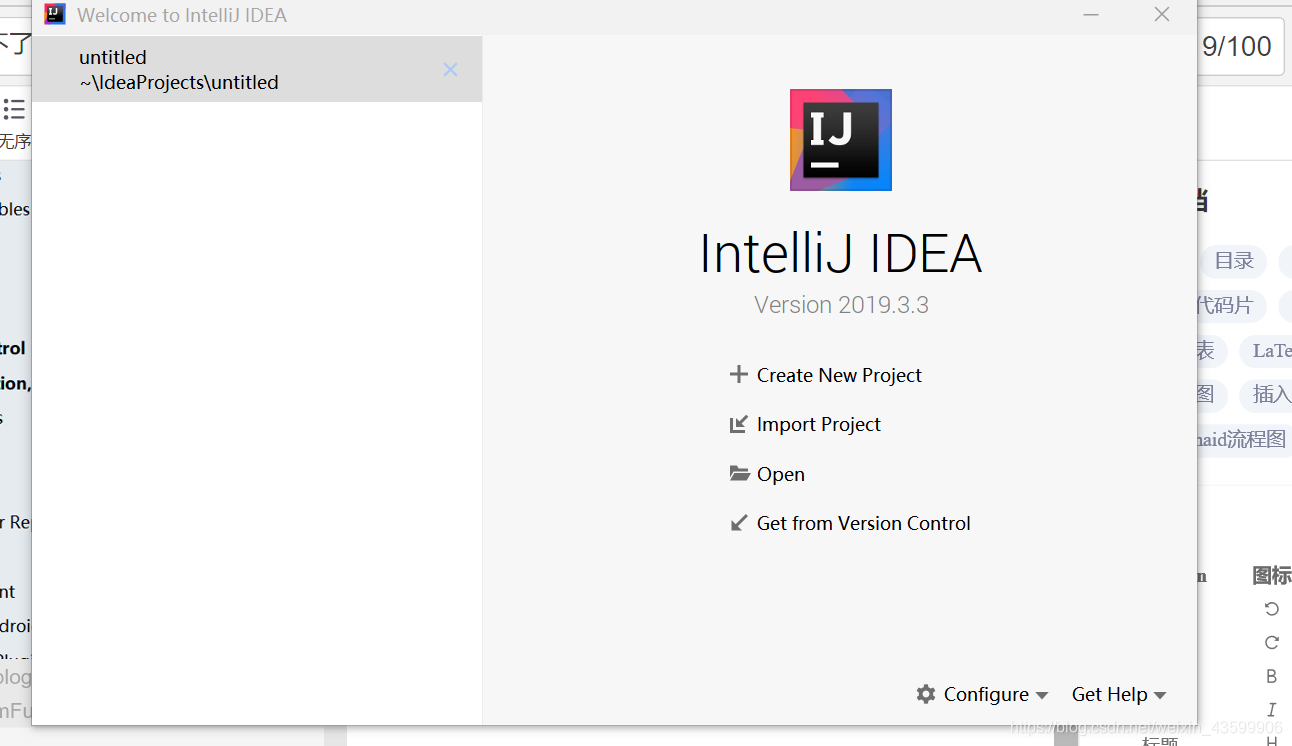Remove untitled project from recent list

click(451, 69)
